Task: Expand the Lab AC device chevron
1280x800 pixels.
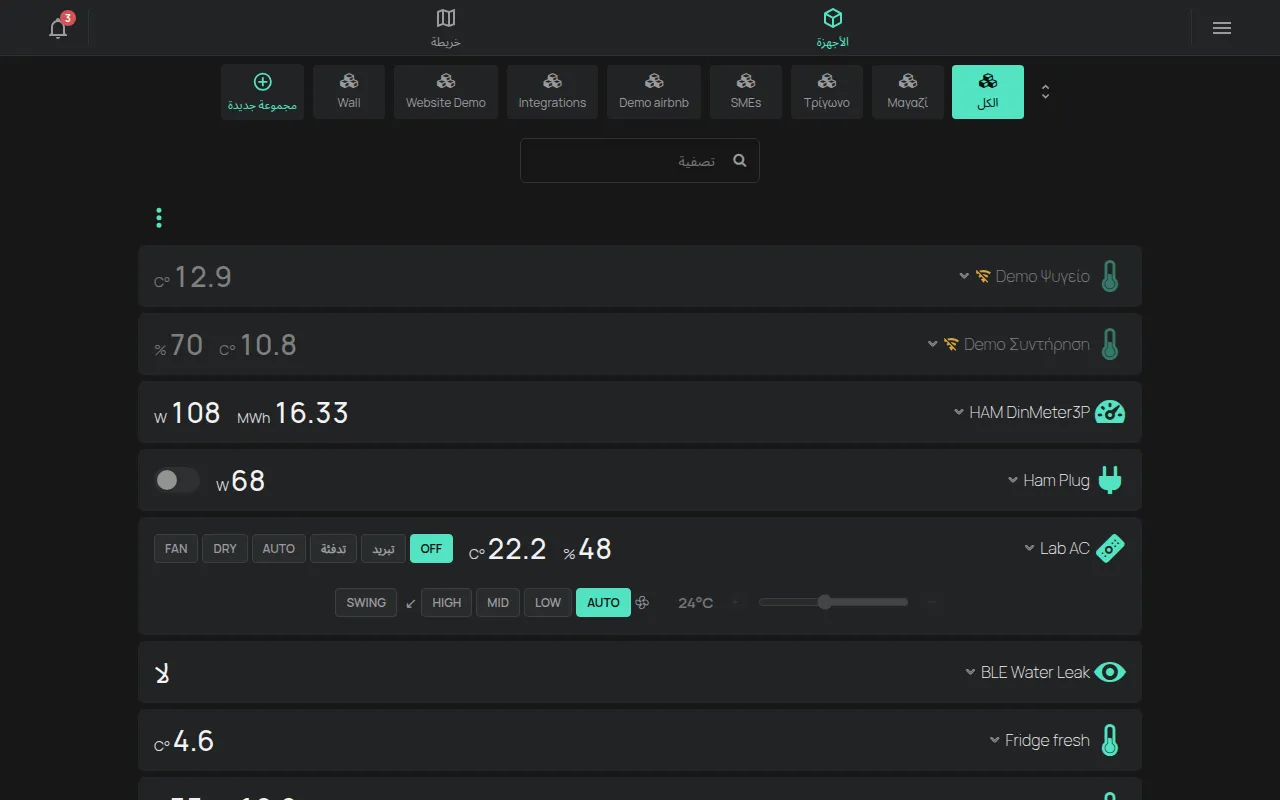Action: pos(1030,548)
